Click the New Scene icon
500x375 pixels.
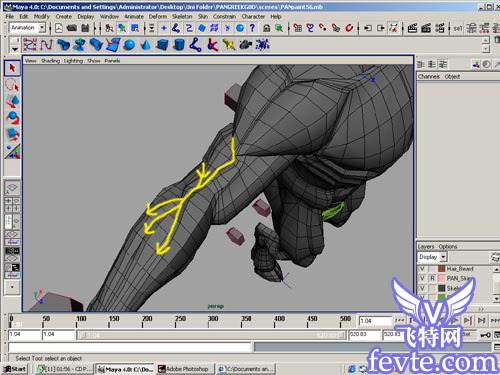coord(59,28)
